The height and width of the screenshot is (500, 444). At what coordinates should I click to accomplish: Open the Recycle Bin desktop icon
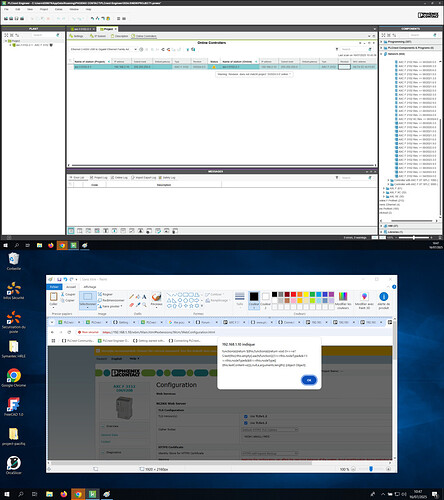pyautogui.click(x=14, y=261)
